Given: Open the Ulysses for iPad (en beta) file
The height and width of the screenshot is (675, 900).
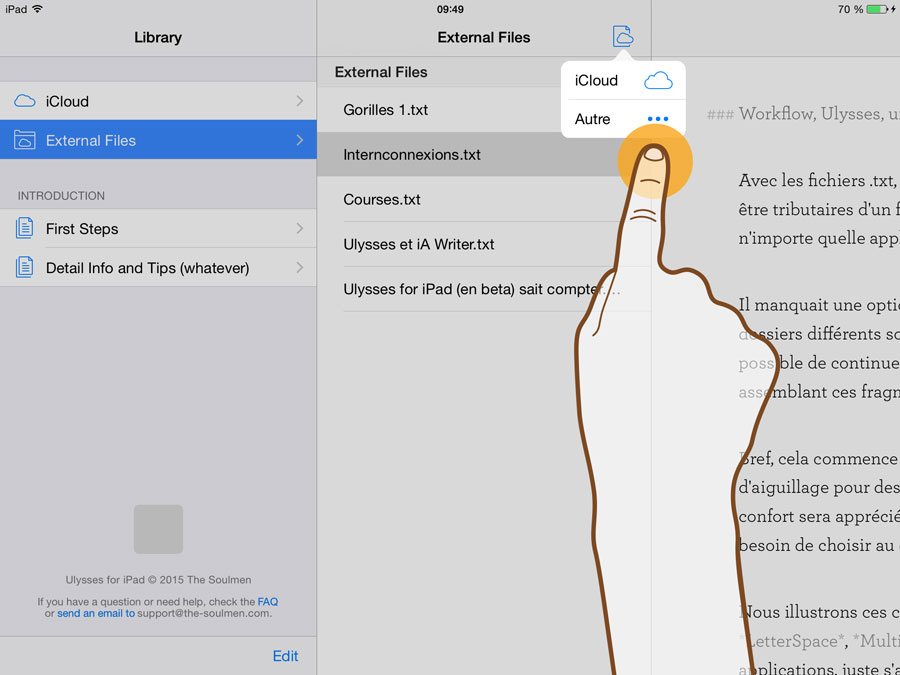Looking at the screenshot, I should (x=484, y=289).
